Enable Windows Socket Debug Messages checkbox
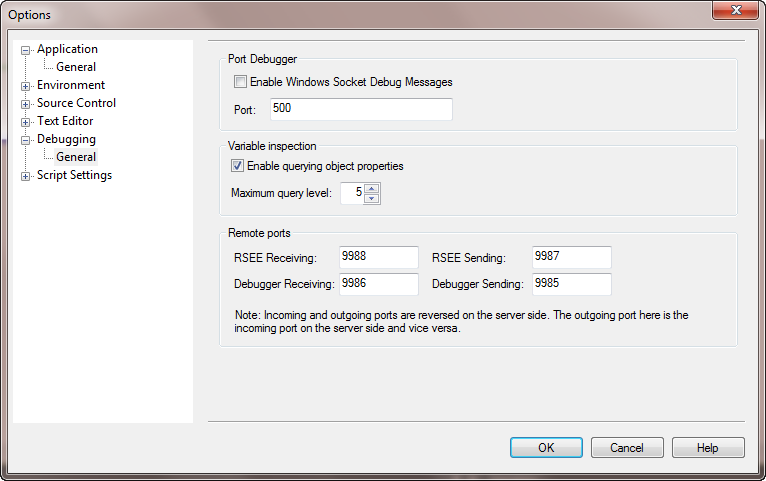The height and width of the screenshot is (481, 766). click(x=240, y=82)
